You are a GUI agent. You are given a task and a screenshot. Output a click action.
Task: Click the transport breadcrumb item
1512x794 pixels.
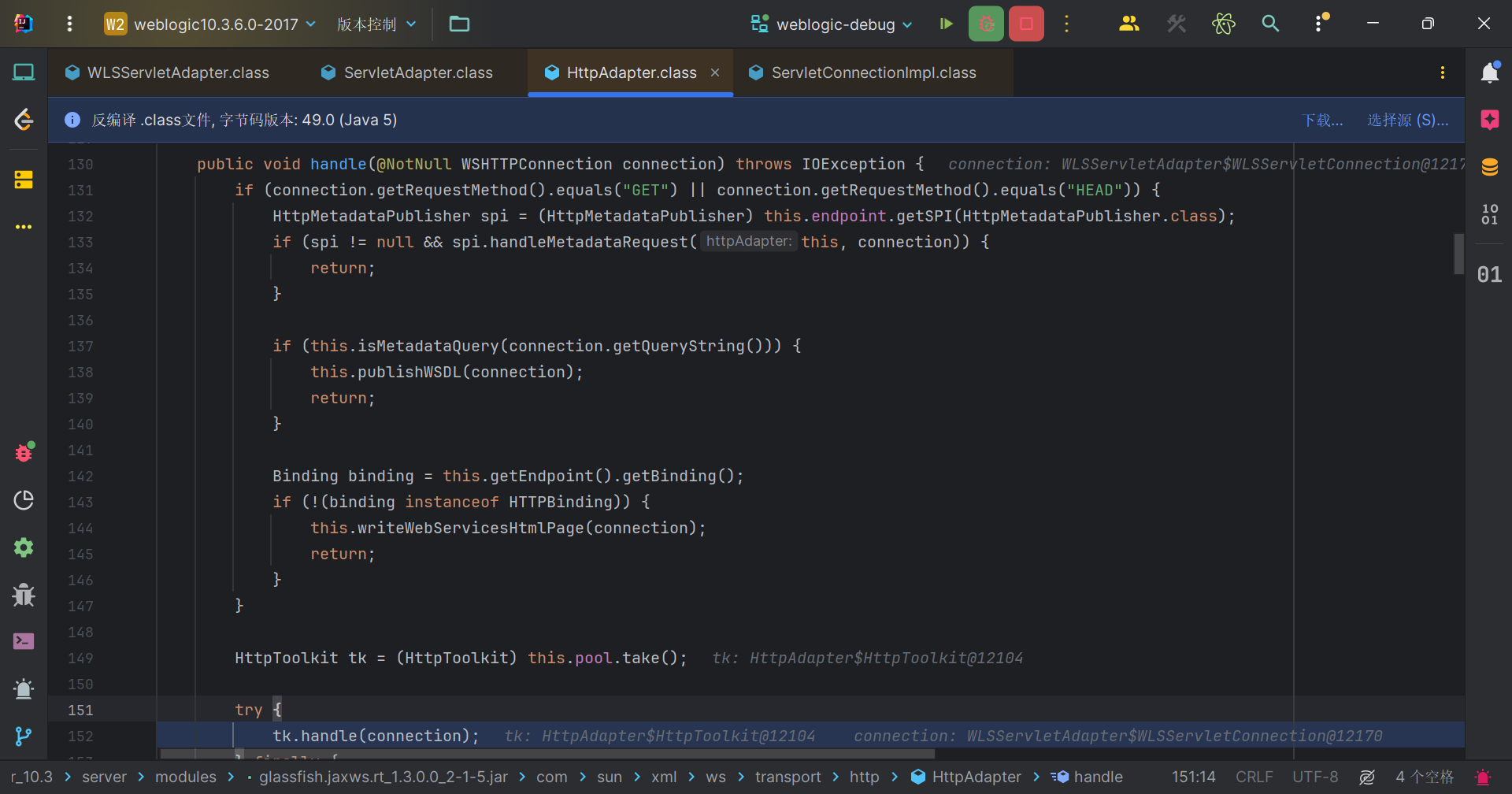787,777
